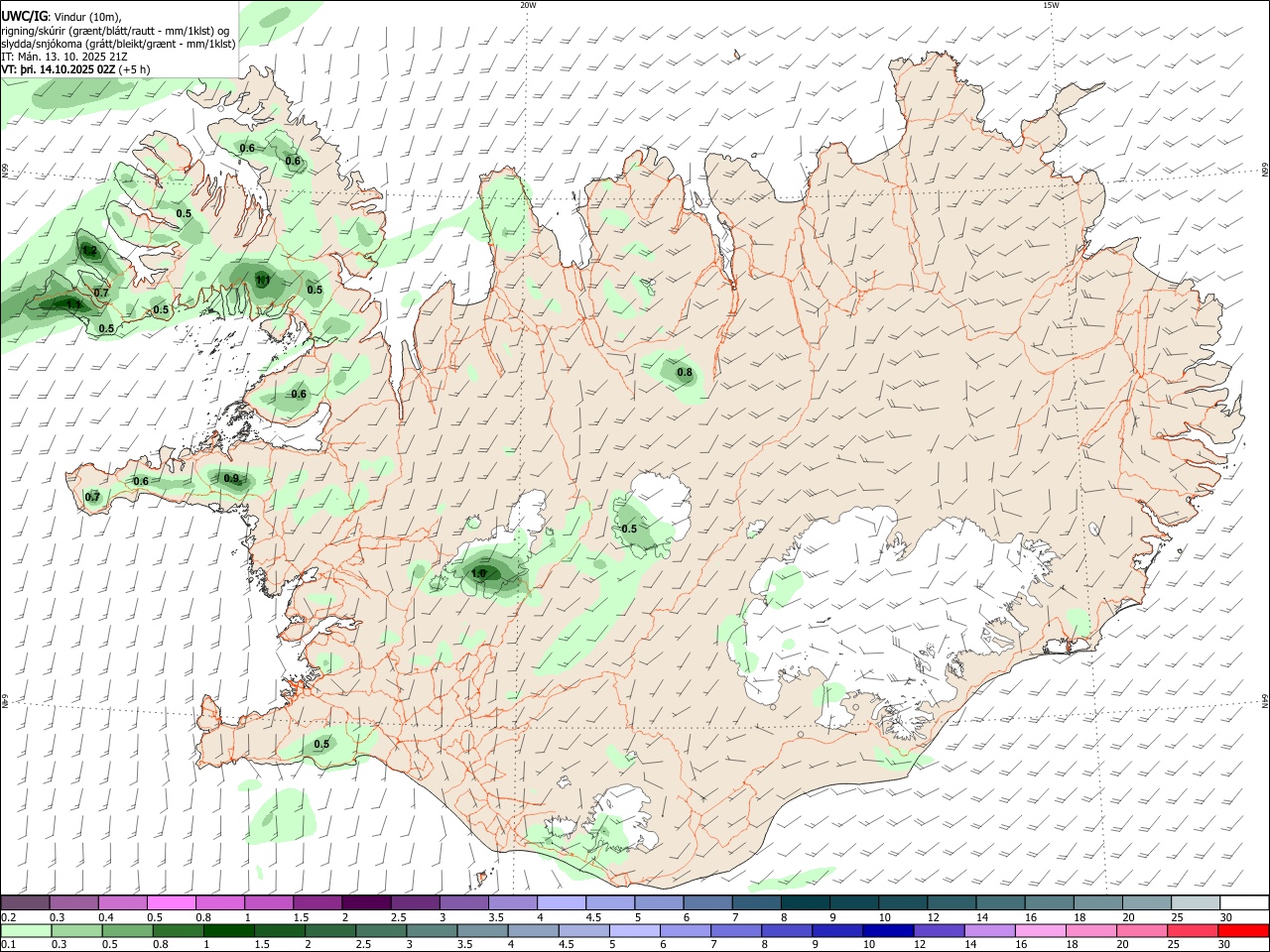Select the rain legend swatch starting at 0.8
1270x952 pixels.
click(x=179, y=931)
